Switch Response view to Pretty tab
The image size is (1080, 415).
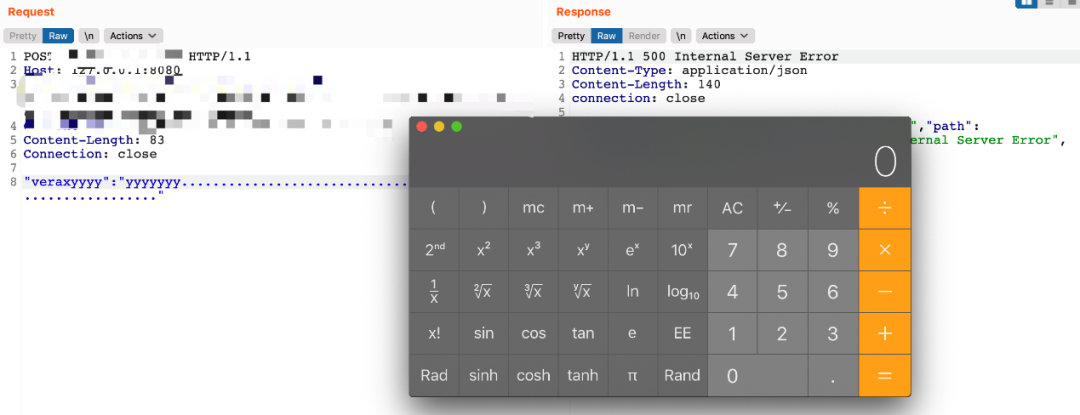pos(571,36)
